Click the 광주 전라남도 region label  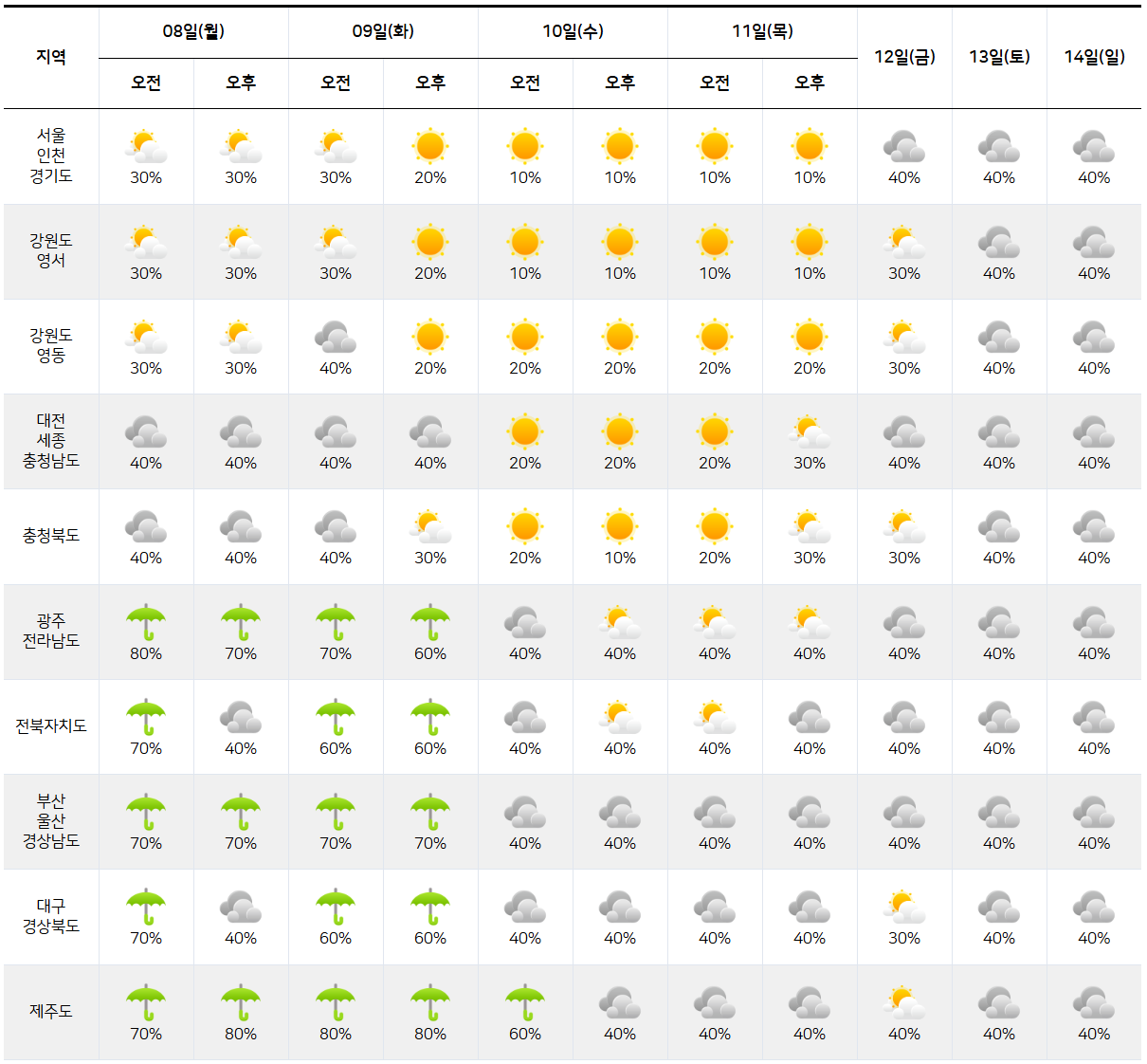pyautogui.click(x=51, y=631)
